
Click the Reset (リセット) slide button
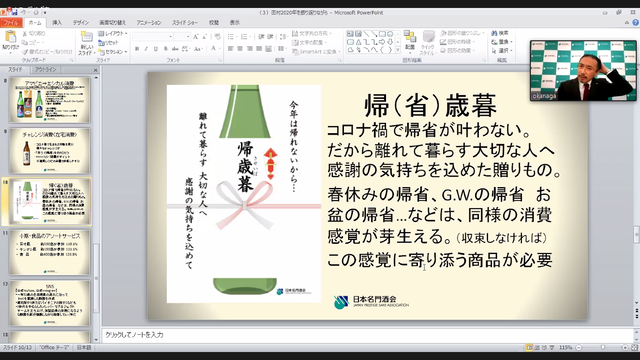click(109, 42)
